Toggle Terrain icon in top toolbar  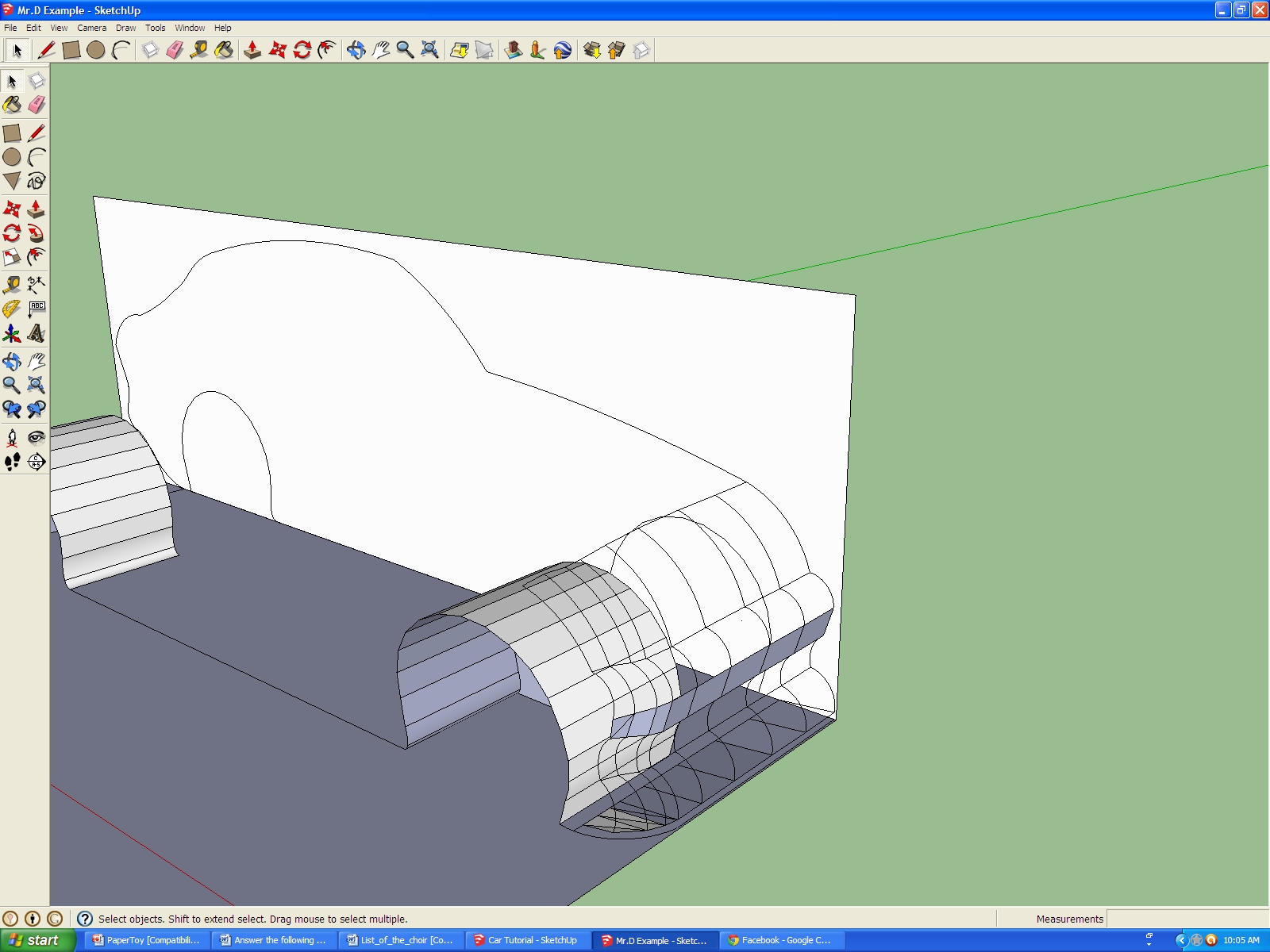point(484,50)
